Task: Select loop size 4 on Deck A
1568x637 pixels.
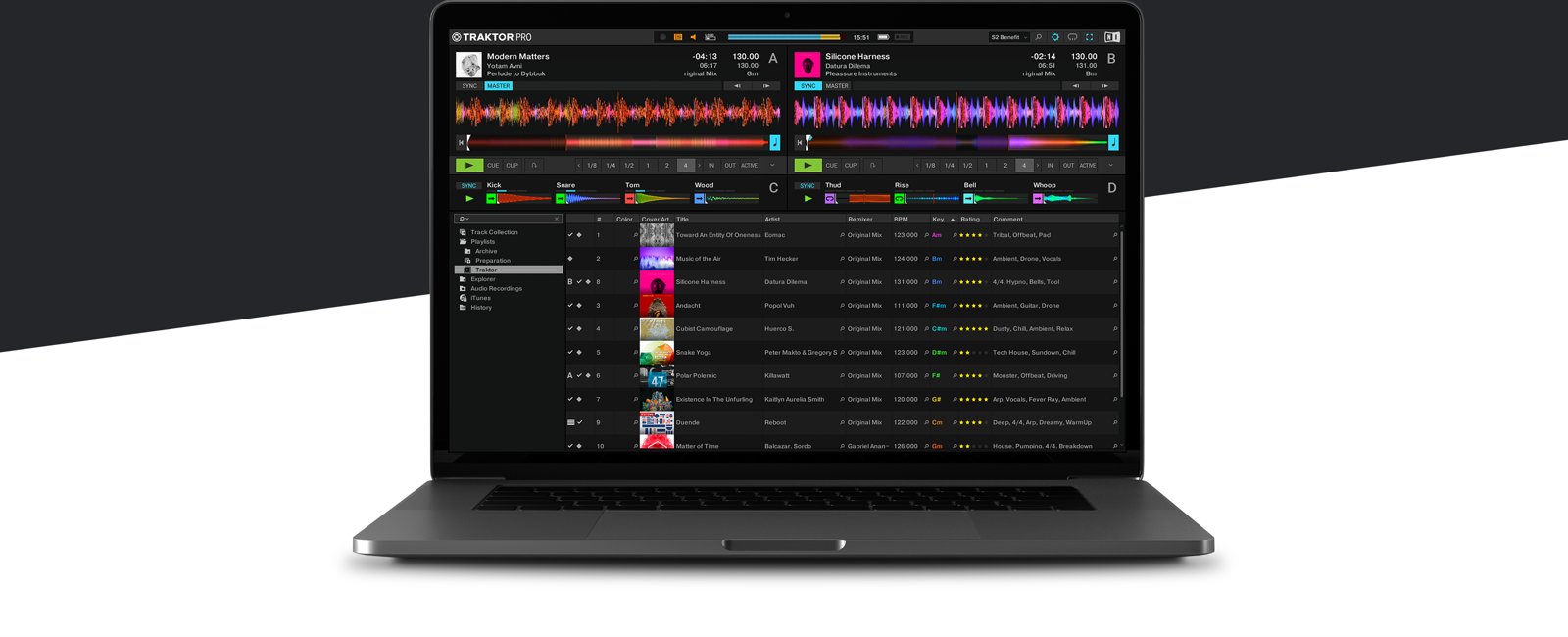Action: pos(686,166)
